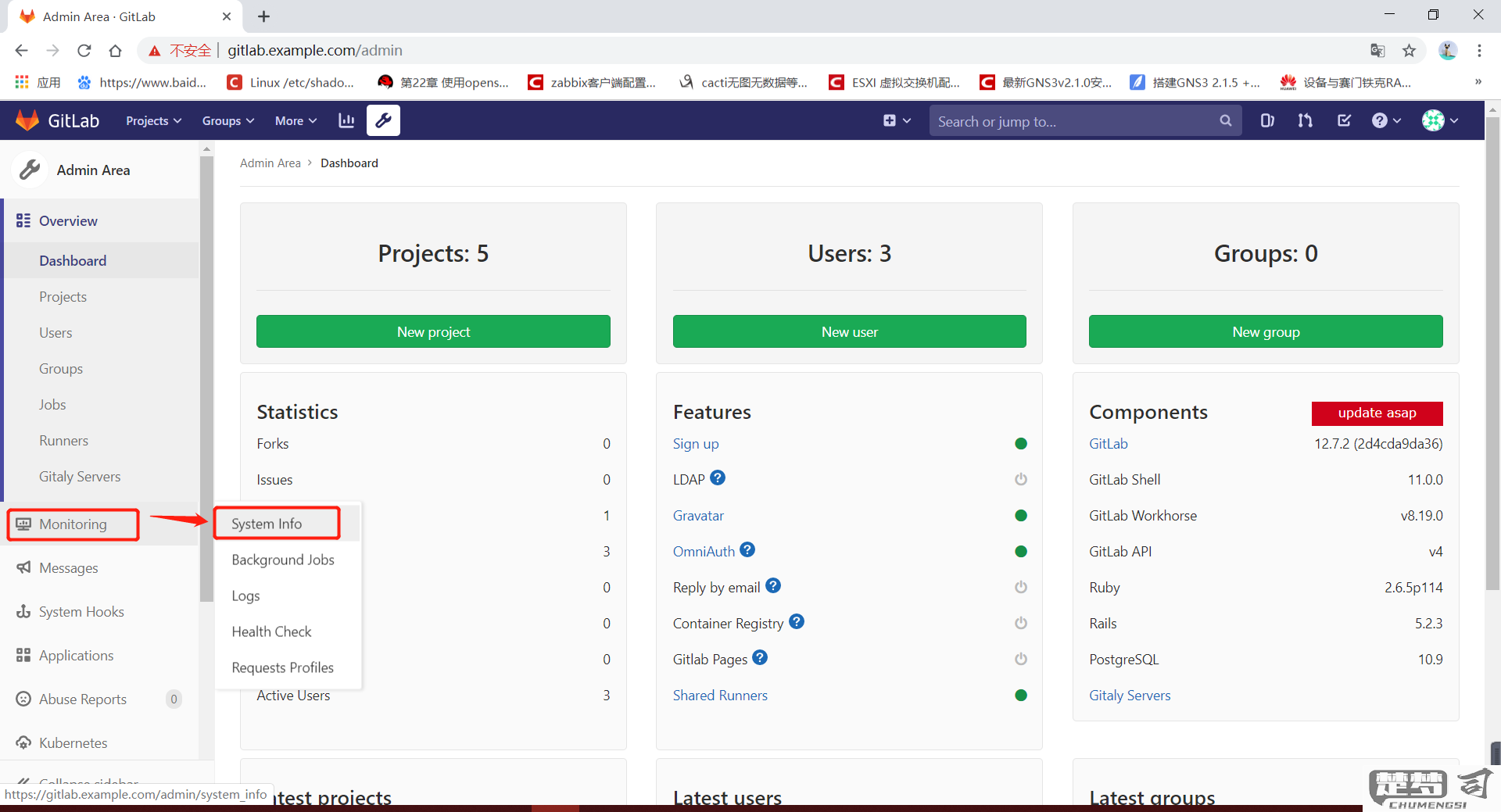1501x812 pixels.
Task: Open the OmniAuth feature link
Action: coord(704,552)
